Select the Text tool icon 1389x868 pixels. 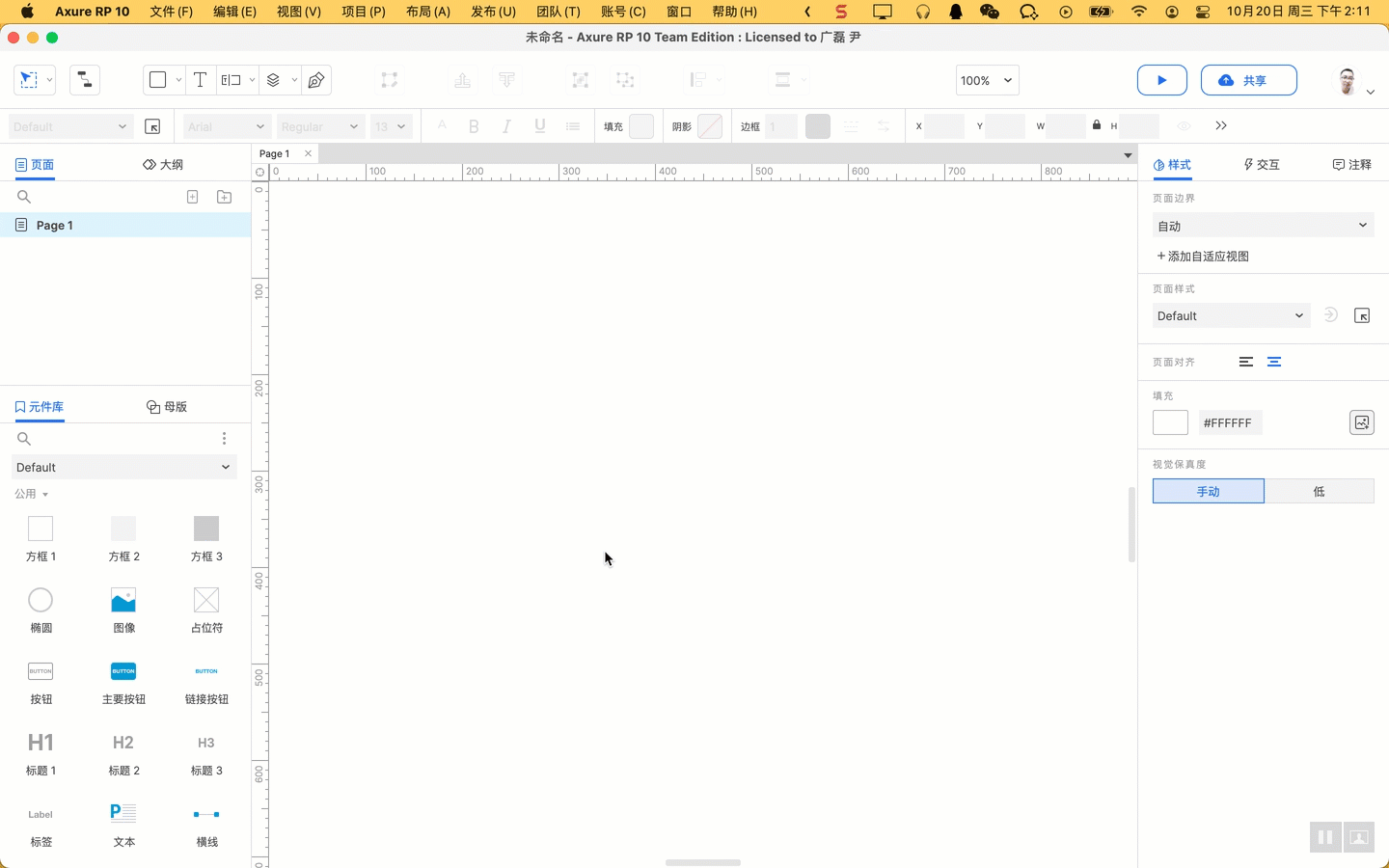tap(200, 80)
